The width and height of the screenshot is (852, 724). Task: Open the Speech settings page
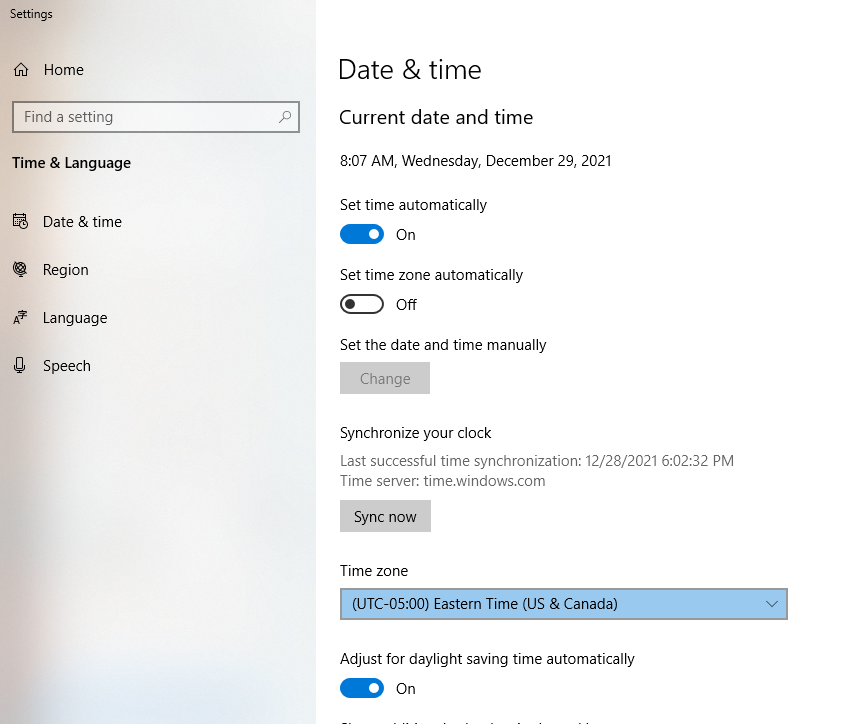point(66,366)
